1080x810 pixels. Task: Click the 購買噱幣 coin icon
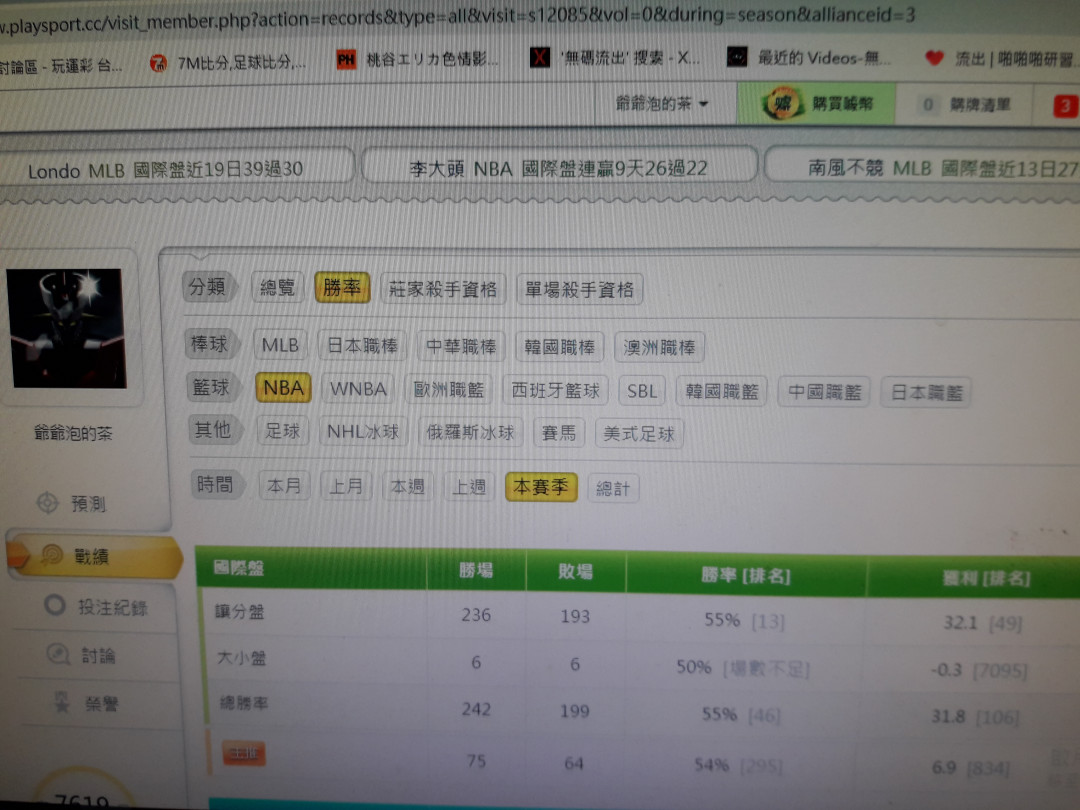pos(782,103)
